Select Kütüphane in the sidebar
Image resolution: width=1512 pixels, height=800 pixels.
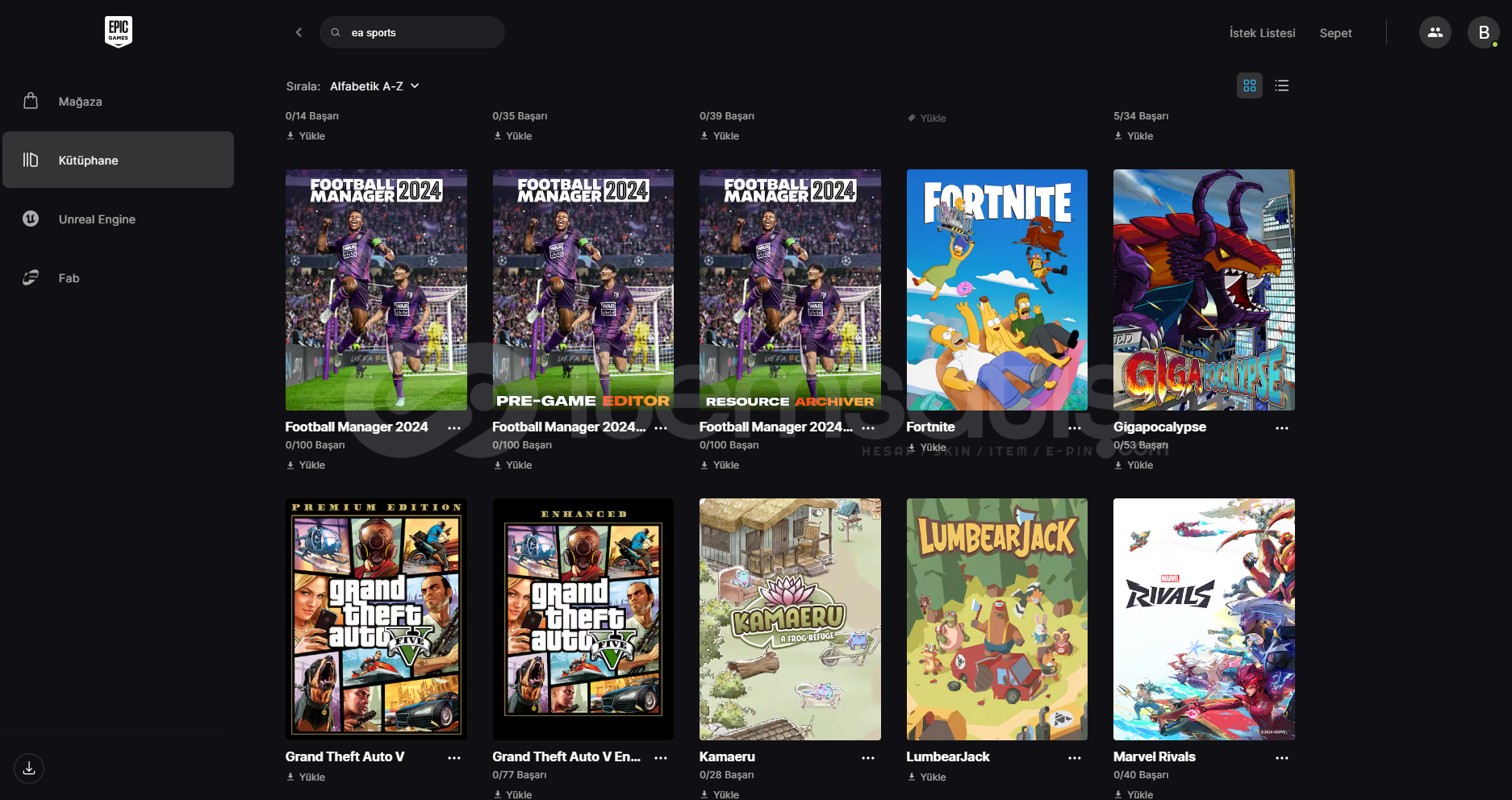click(119, 160)
